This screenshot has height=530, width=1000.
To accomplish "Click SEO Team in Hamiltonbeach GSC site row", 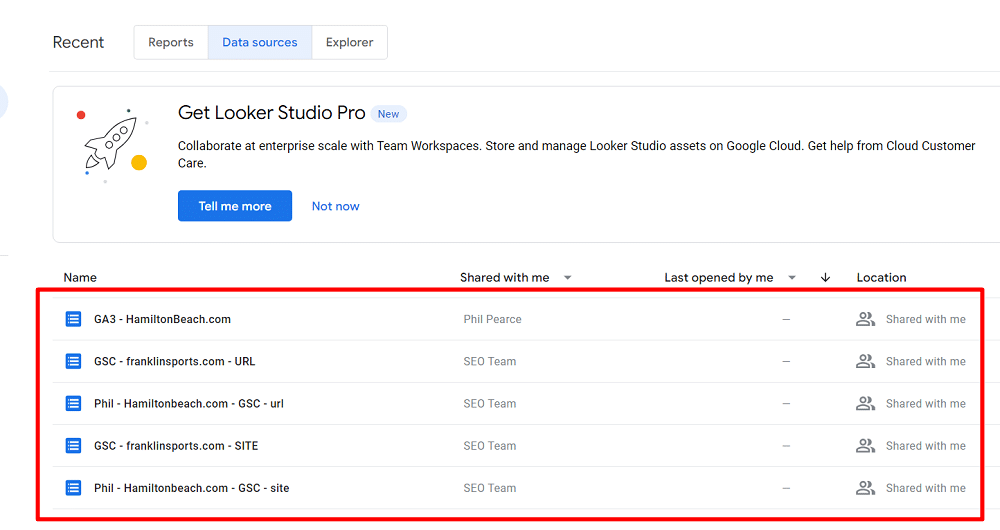I will click(490, 488).
